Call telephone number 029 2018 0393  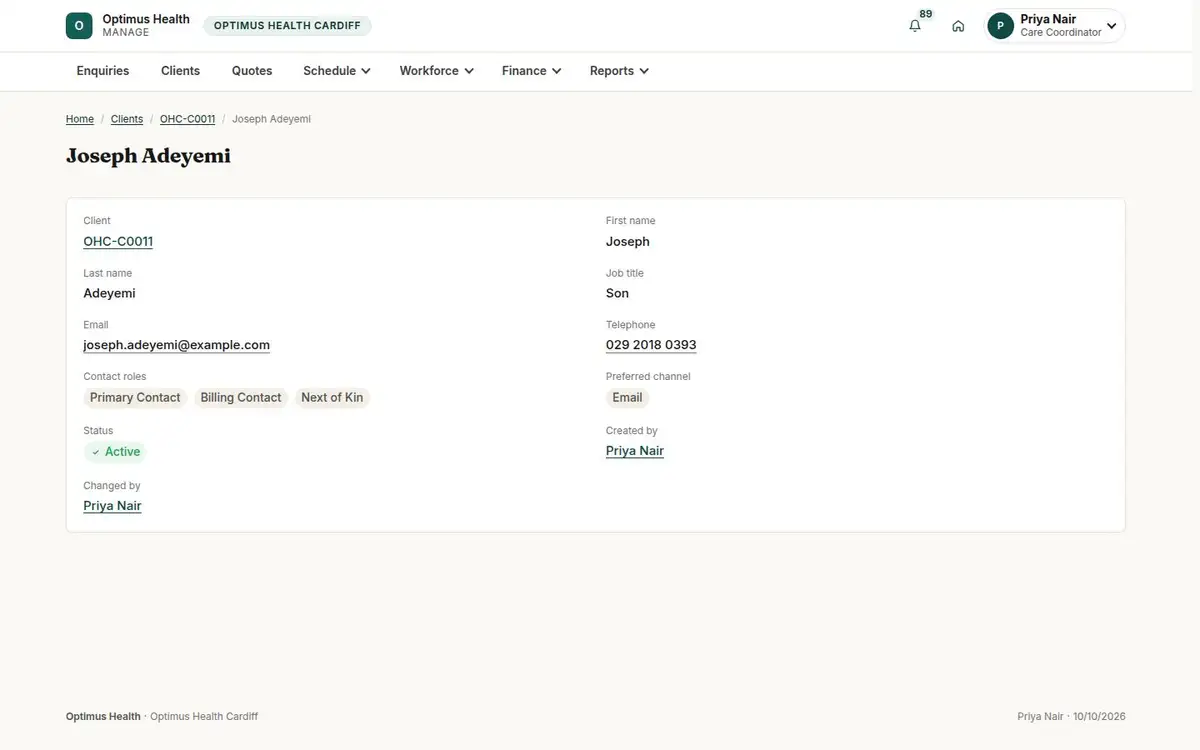(651, 345)
